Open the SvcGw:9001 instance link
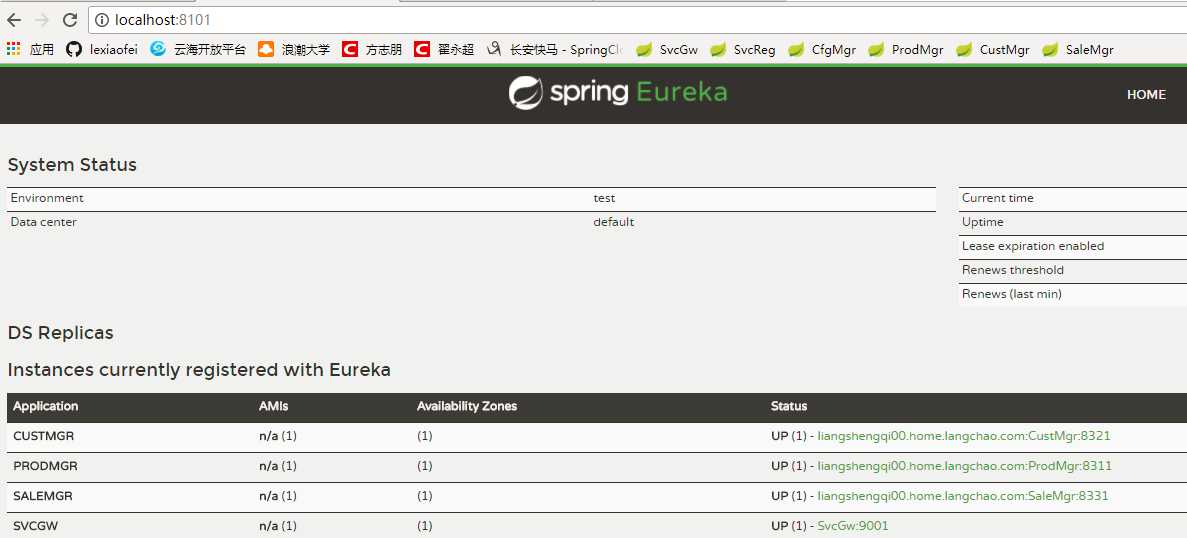Viewport: 1187px width, 538px height. tap(853, 525)
